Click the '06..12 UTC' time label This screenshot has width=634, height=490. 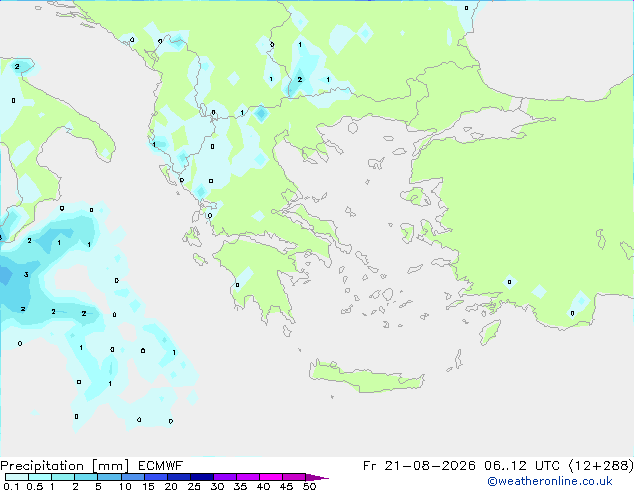(x=522, y=466)
